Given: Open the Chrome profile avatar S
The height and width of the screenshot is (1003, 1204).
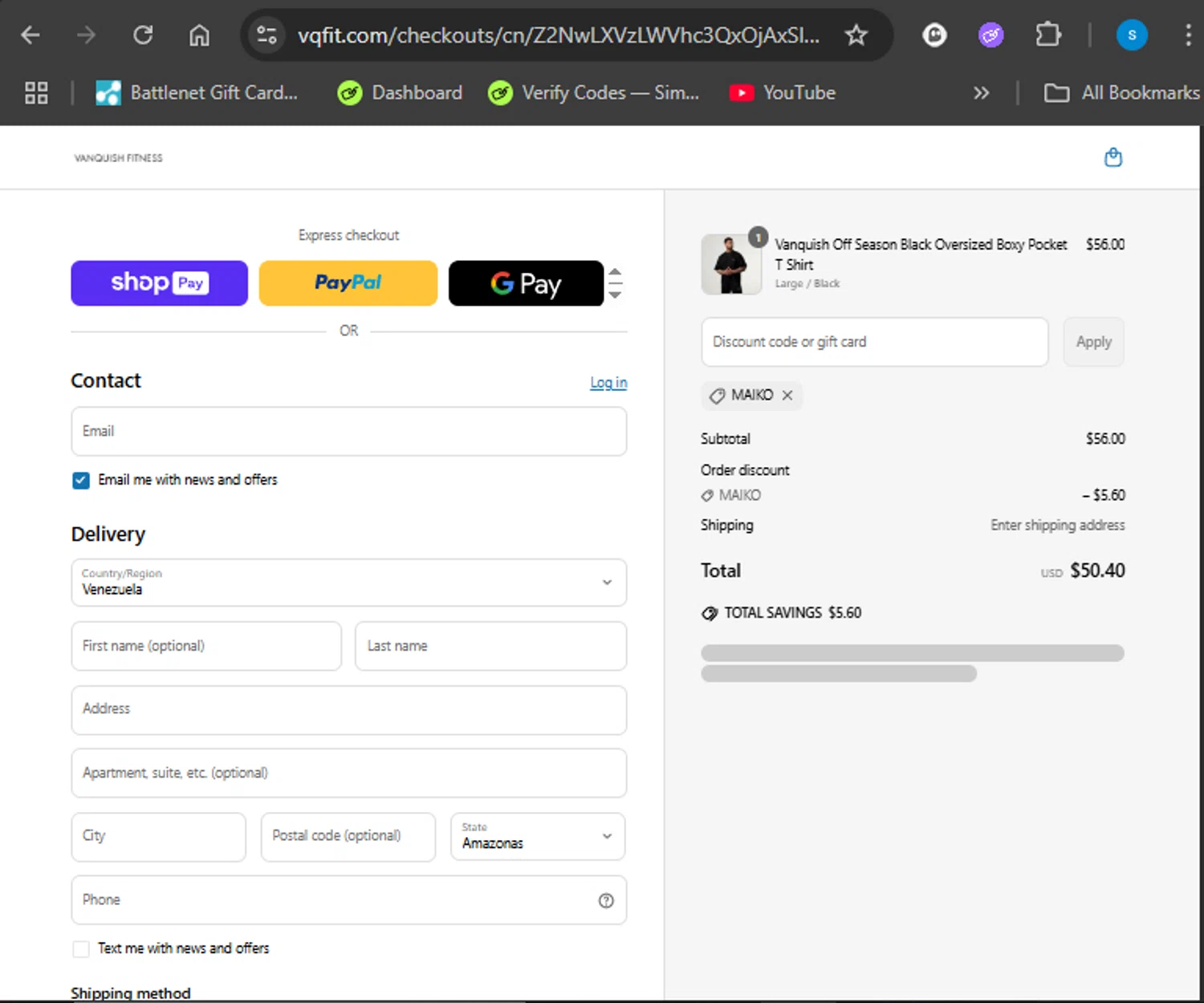Looking at the screenshot, I should tap(1132, 35).
